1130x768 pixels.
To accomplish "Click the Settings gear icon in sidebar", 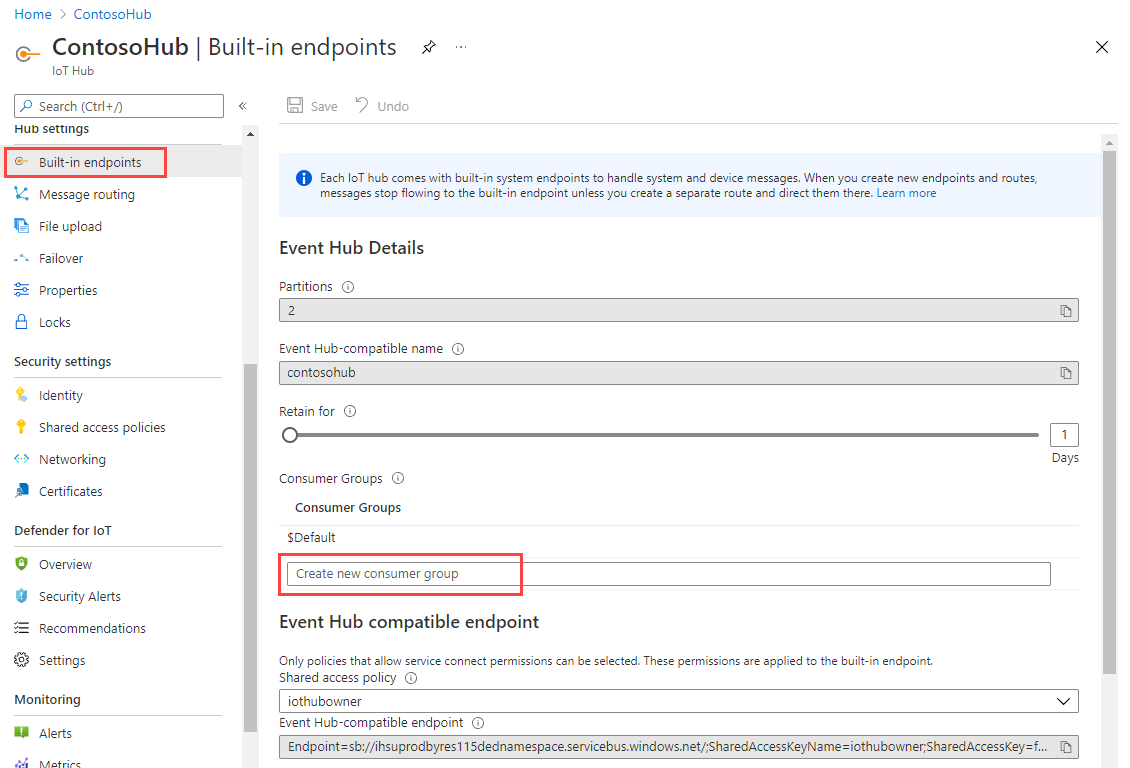I will click(22, 660).
